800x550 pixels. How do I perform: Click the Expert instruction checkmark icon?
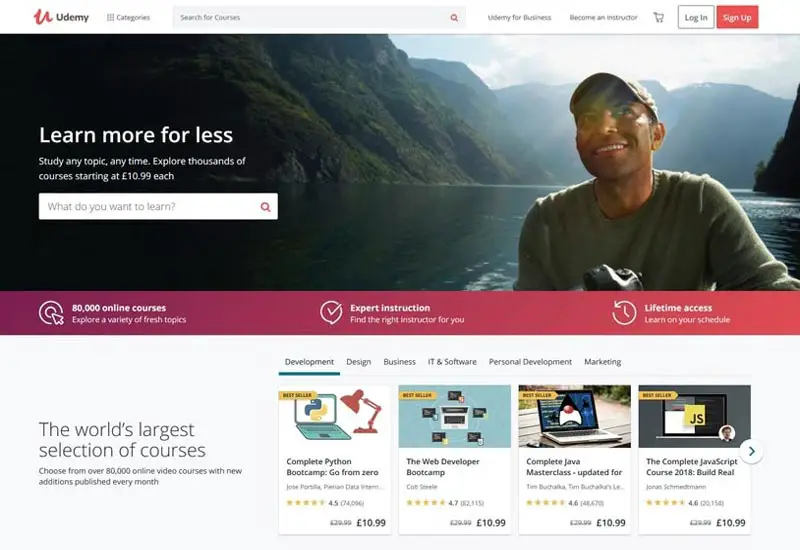[x=331, y=312]
